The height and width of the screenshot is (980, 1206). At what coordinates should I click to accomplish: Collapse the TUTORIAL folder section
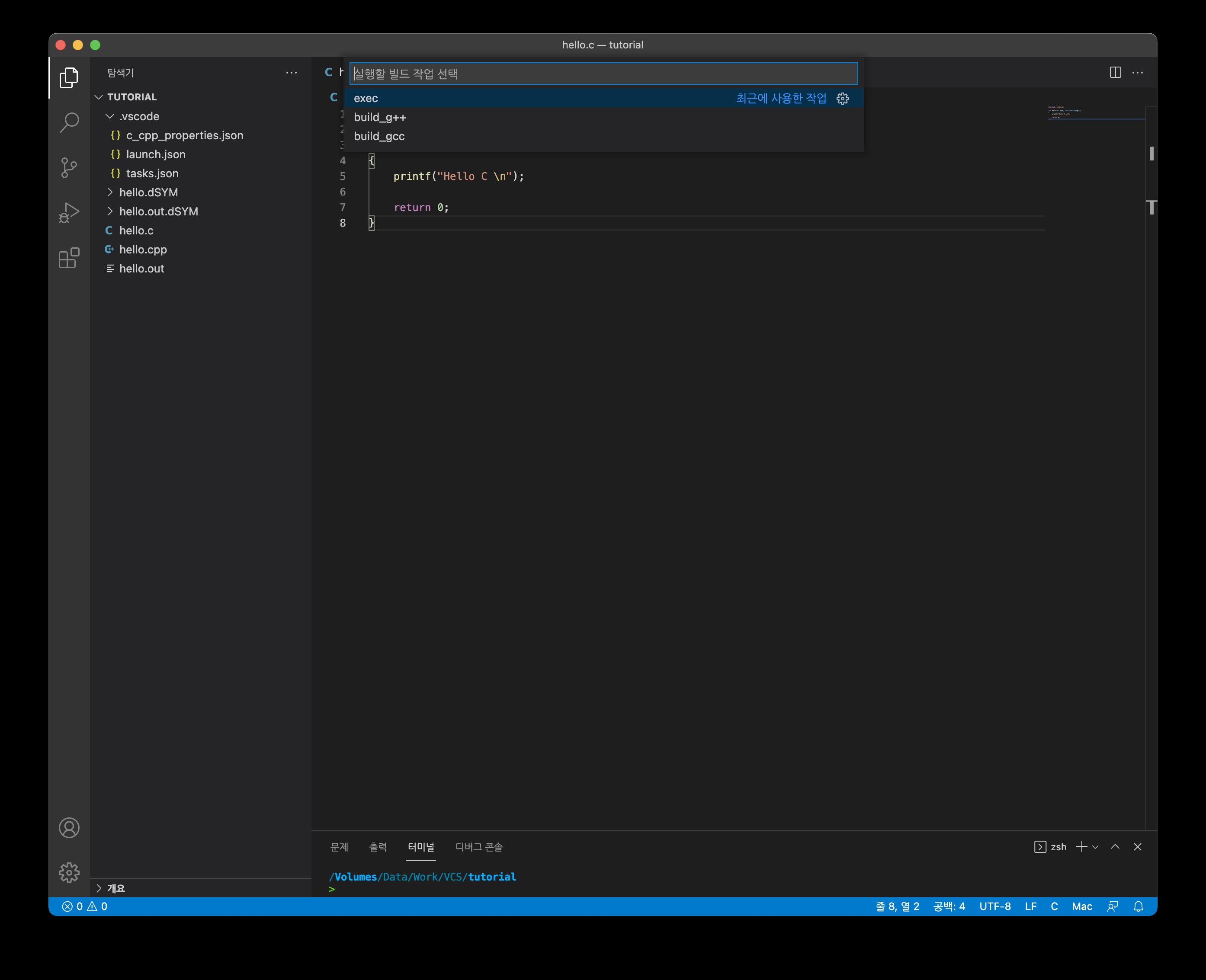pos(99,97)
